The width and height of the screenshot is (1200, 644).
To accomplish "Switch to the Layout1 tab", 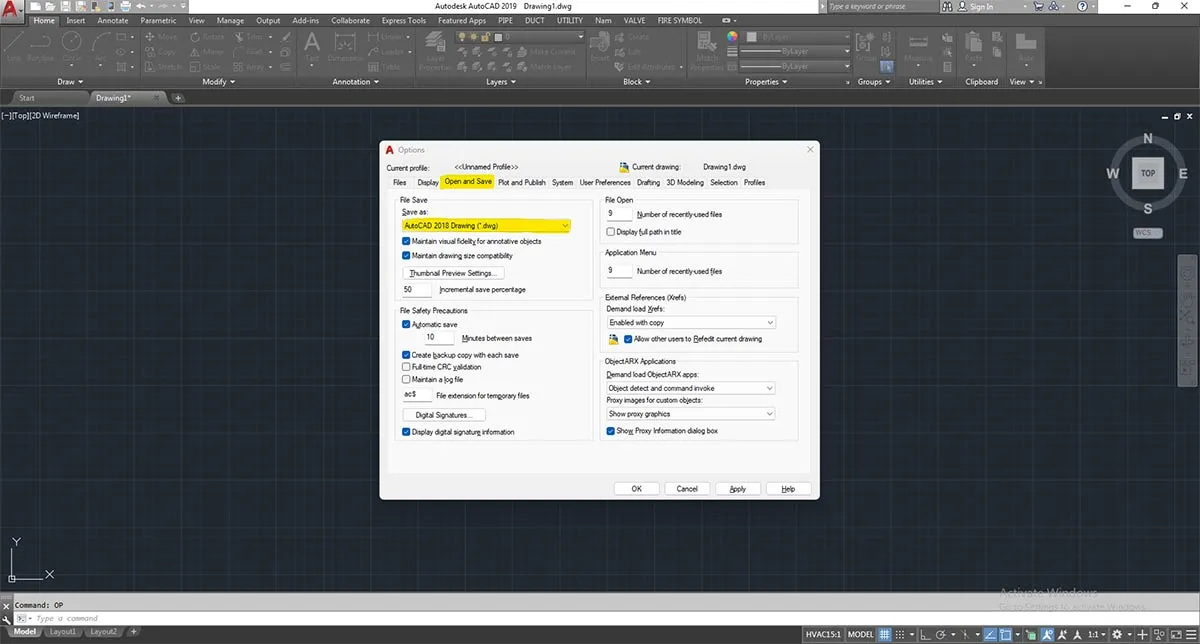I will click(62, 631).
